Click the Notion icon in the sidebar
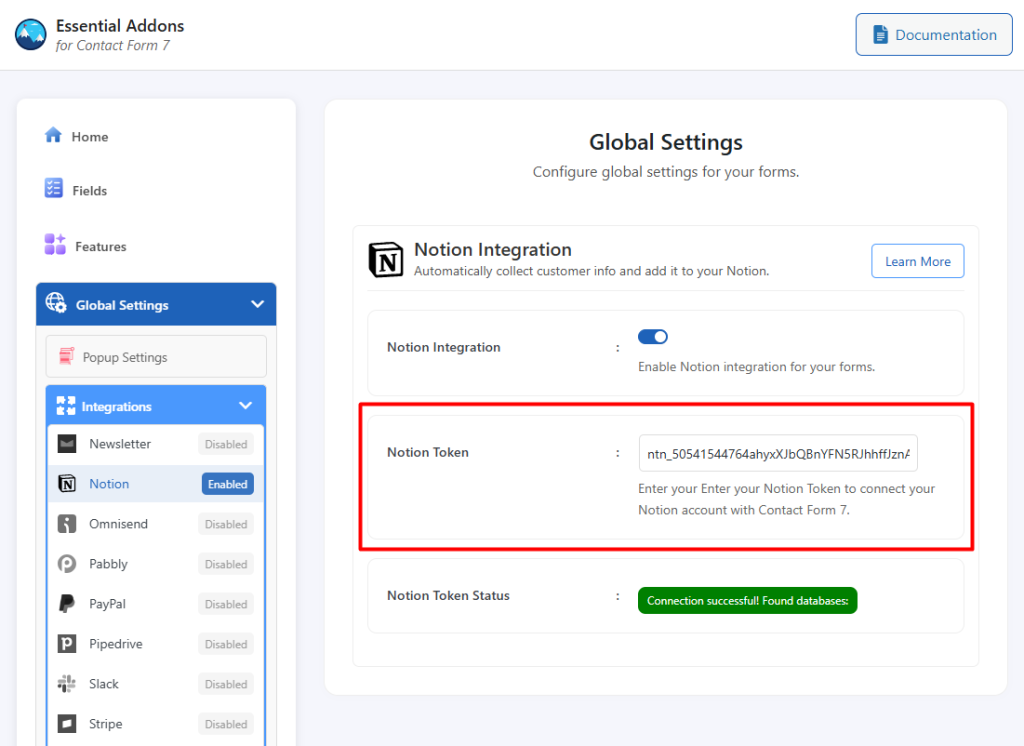This screenshot has width=1024, height=746. [67, 483]
